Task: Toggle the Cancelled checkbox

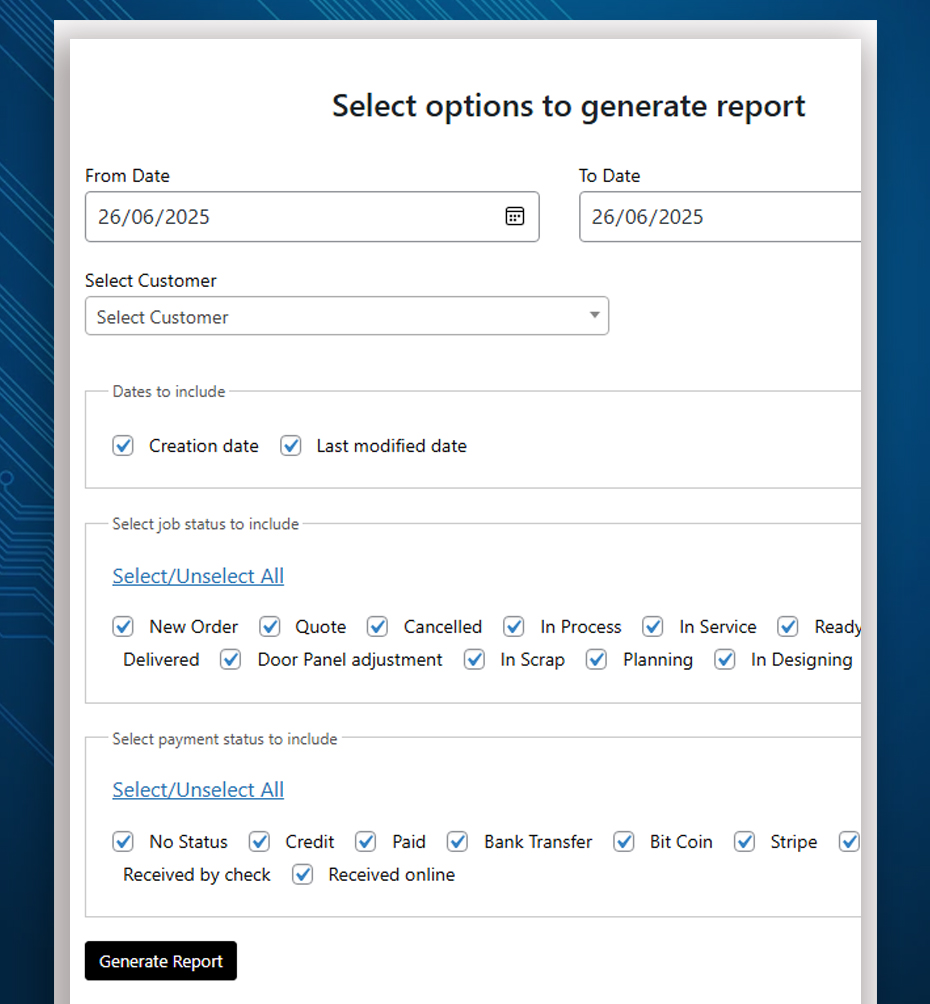Action: coord(377,626)
